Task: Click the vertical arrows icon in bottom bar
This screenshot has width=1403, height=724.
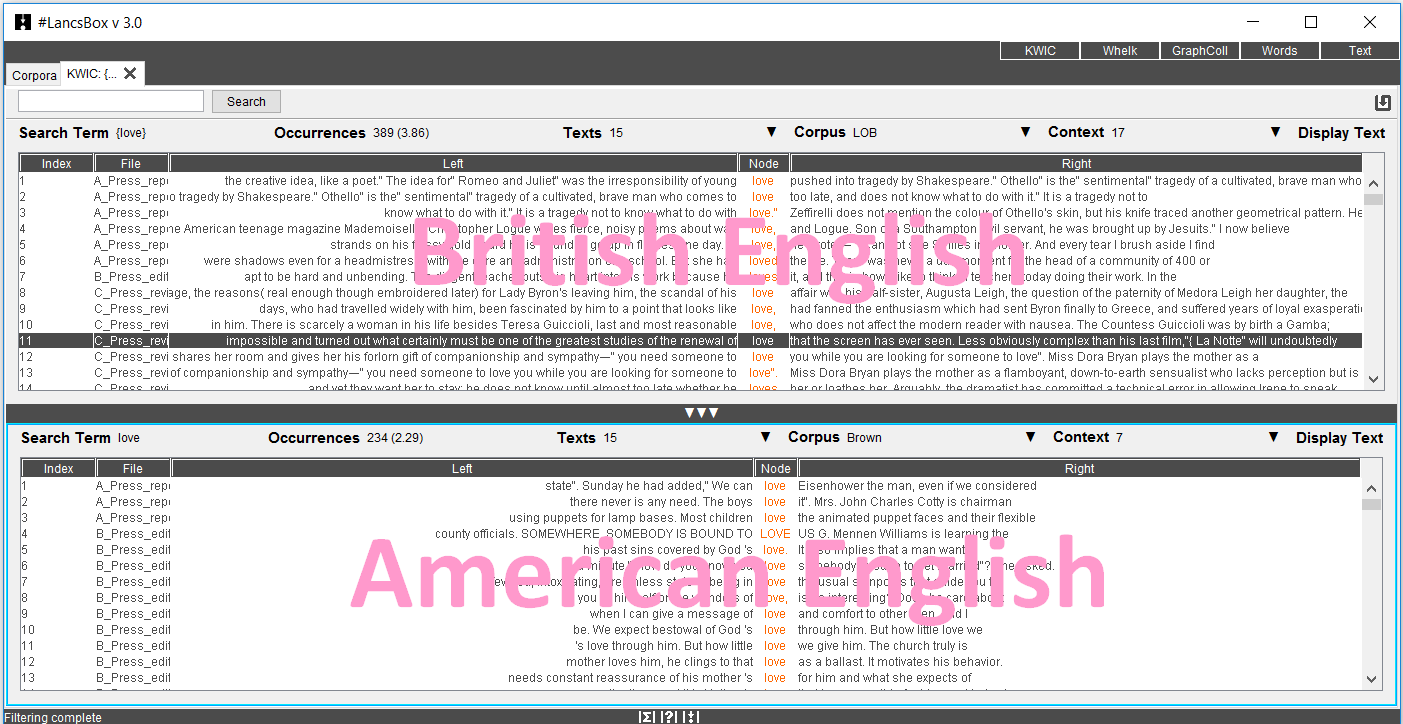Action: tap(690, 716)
